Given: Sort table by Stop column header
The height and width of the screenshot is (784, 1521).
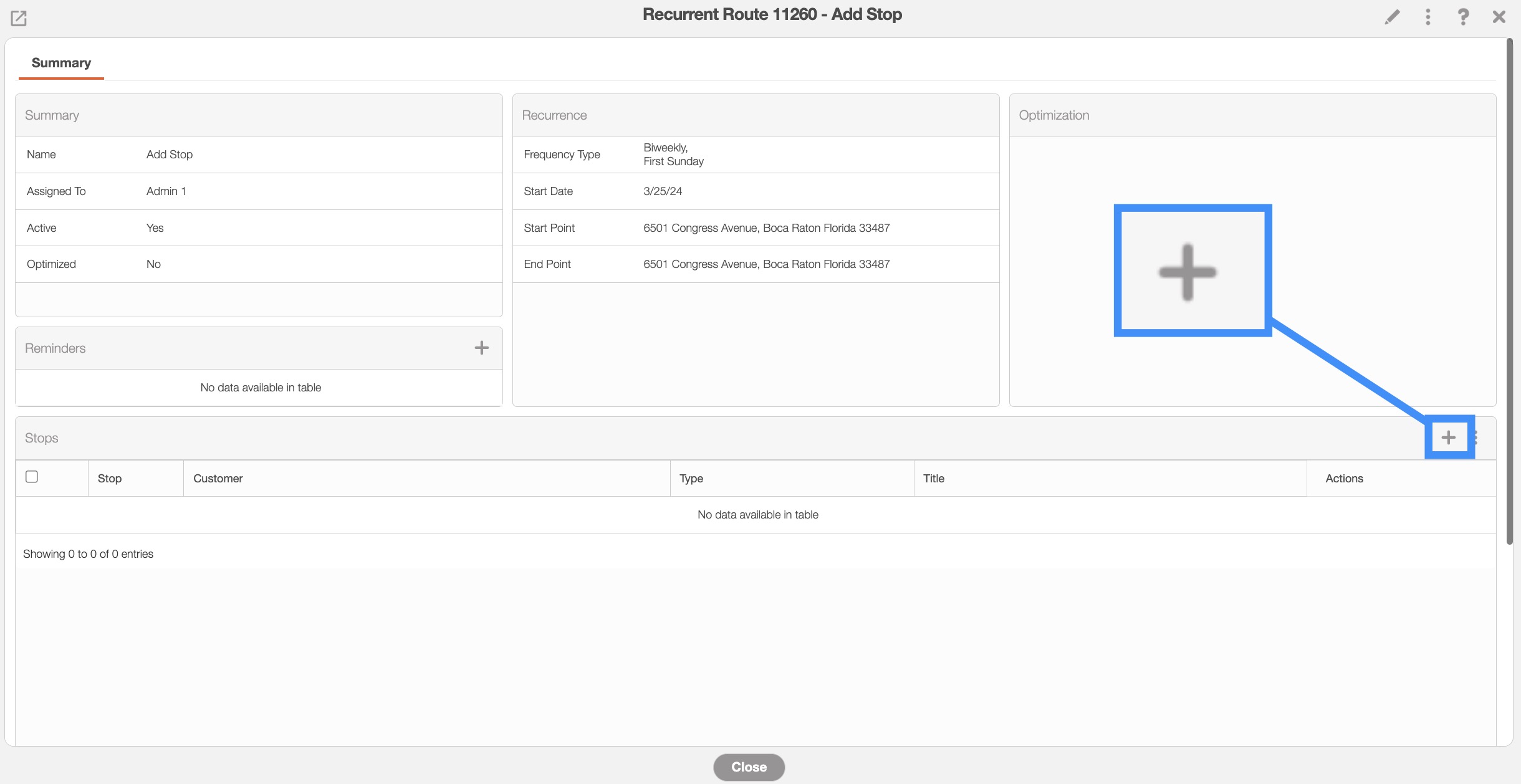Looking at the screenshot, I should click(110, 479).
